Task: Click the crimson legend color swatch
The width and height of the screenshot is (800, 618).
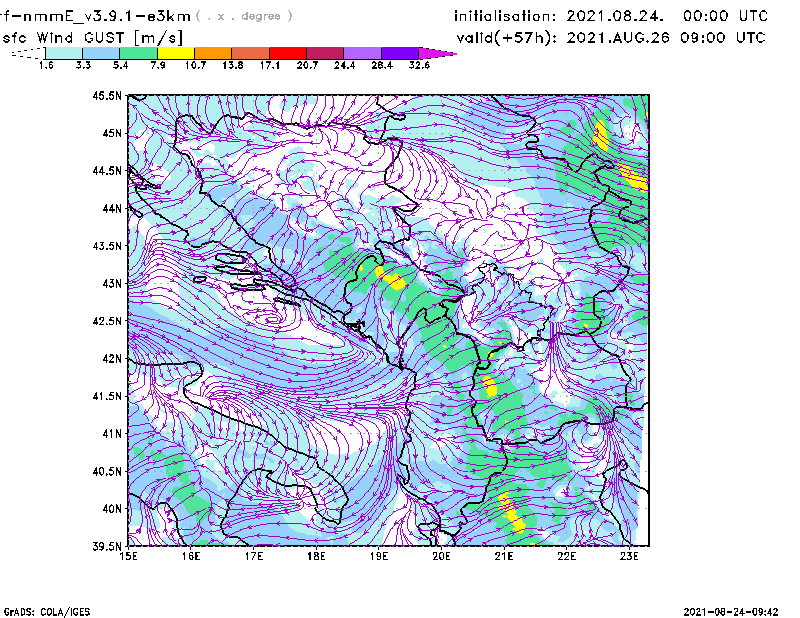Action: click(325, 53)
